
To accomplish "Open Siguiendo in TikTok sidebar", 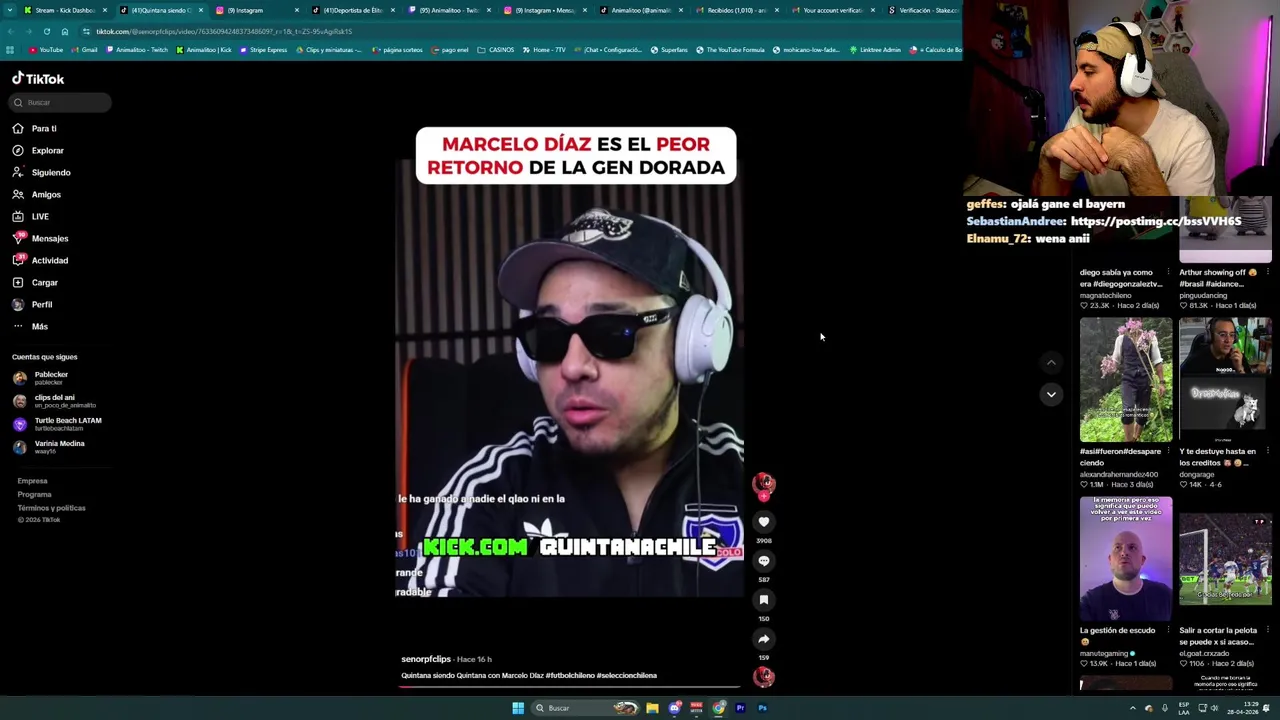I will pos(41,172).
